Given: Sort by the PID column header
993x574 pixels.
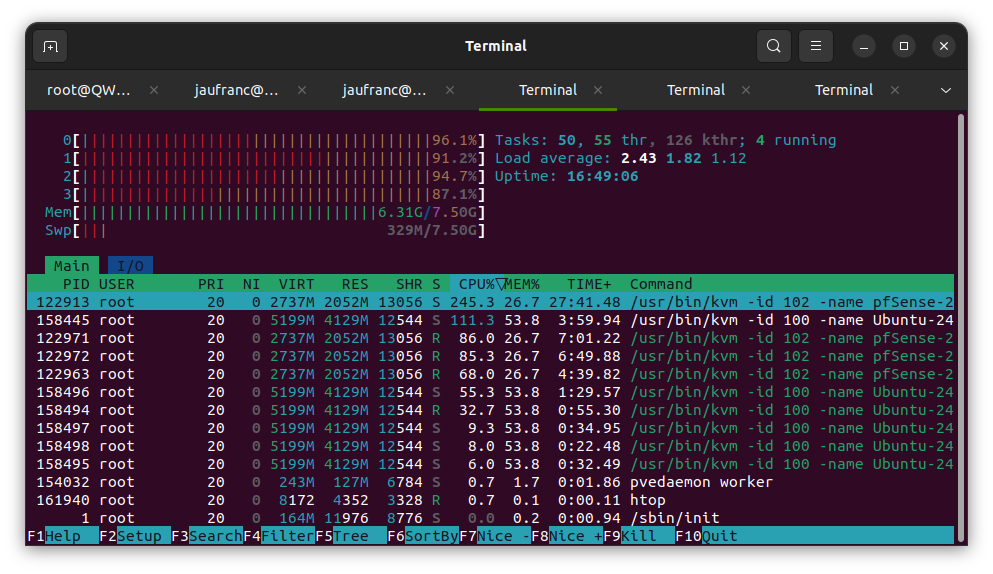Looking at the screenshot, I should 76,284.
